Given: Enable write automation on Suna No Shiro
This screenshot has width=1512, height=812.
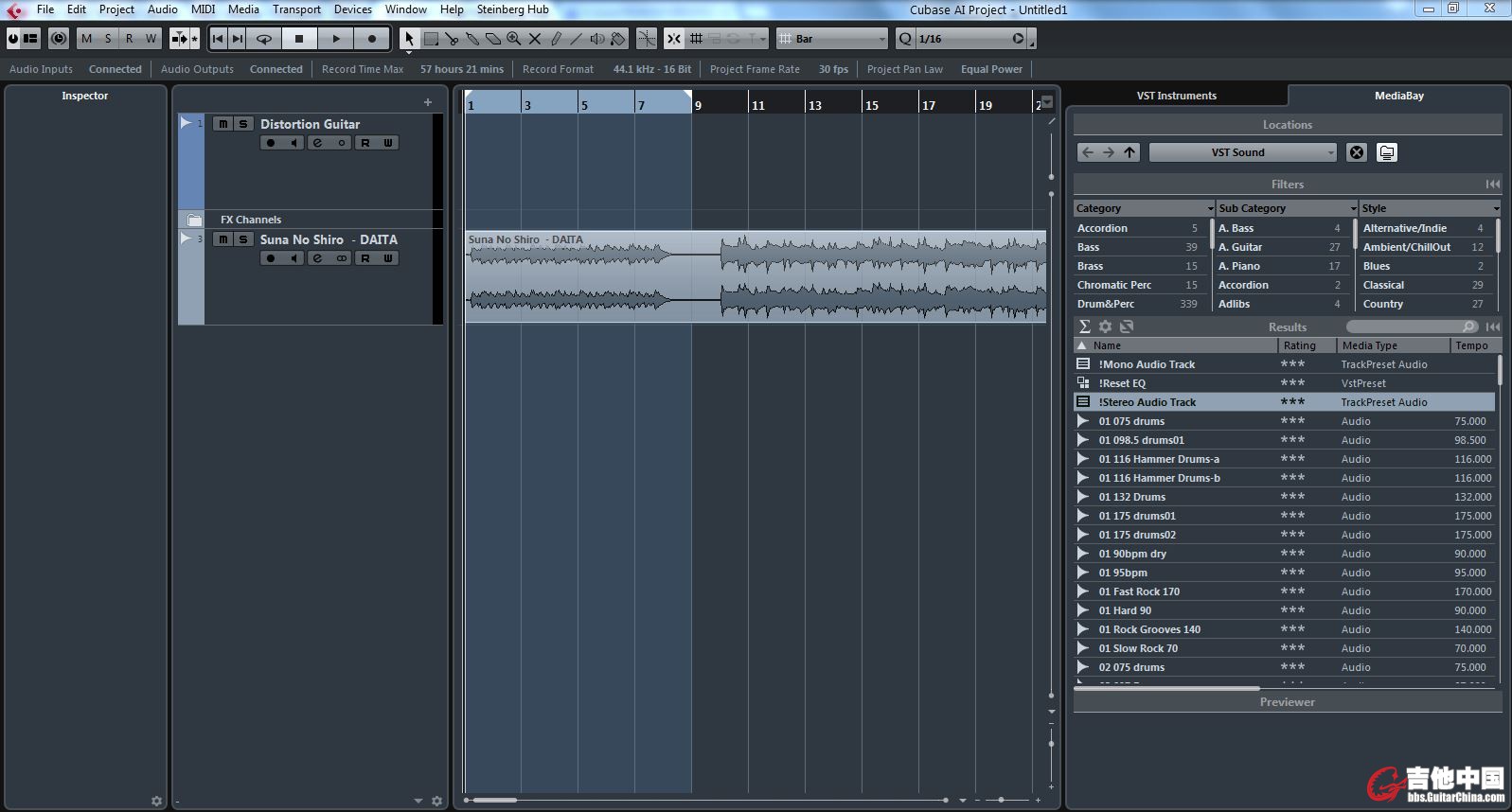Looking at the screenshot, I should [x=388, y=258].
